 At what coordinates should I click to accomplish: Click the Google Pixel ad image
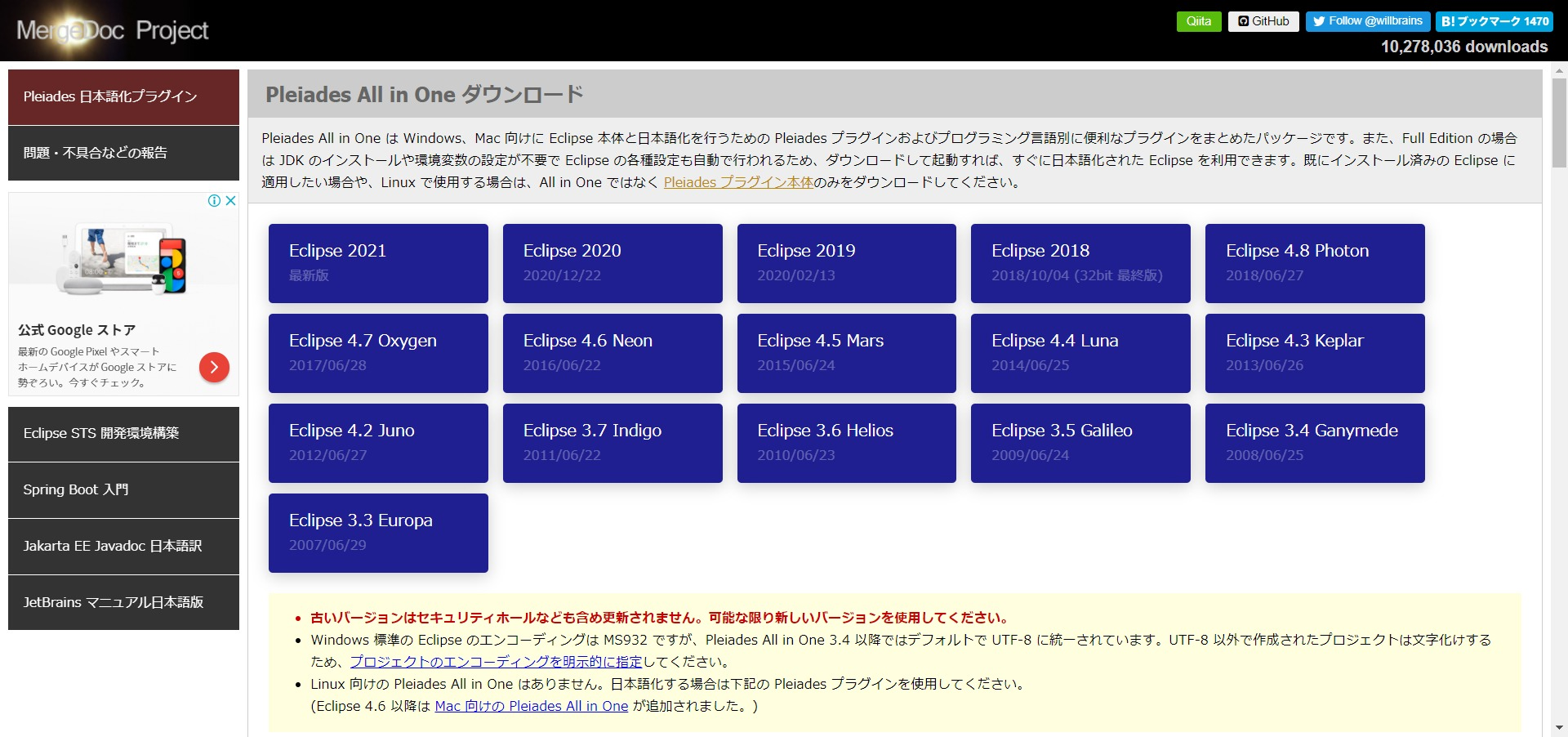[123, 258]
